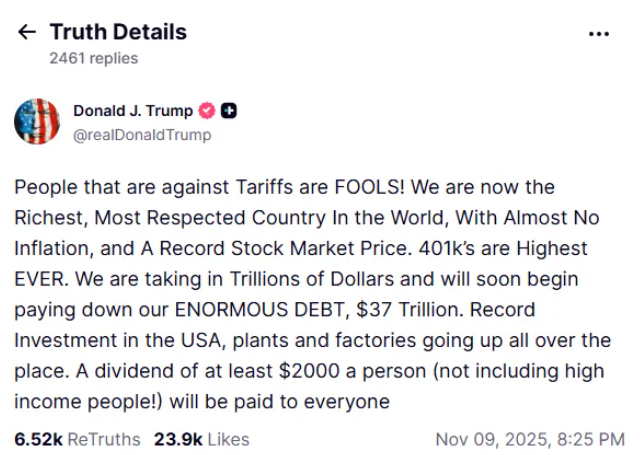View the 2461 replies count
Viewport: 640px width, 455px height.
(x=93, y=58)
